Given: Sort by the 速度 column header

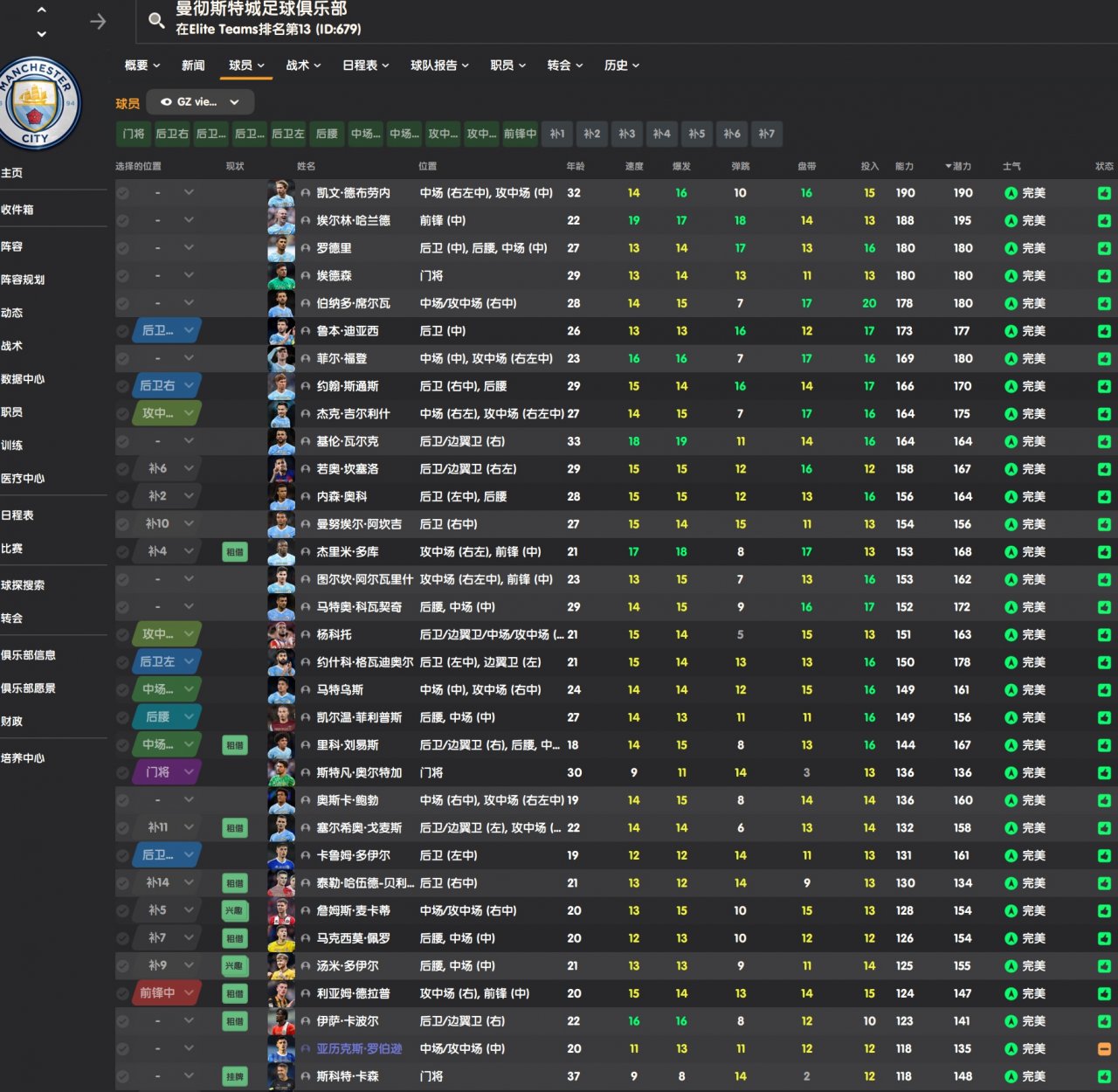Looking at the screenshot, I should coord(634,166).
